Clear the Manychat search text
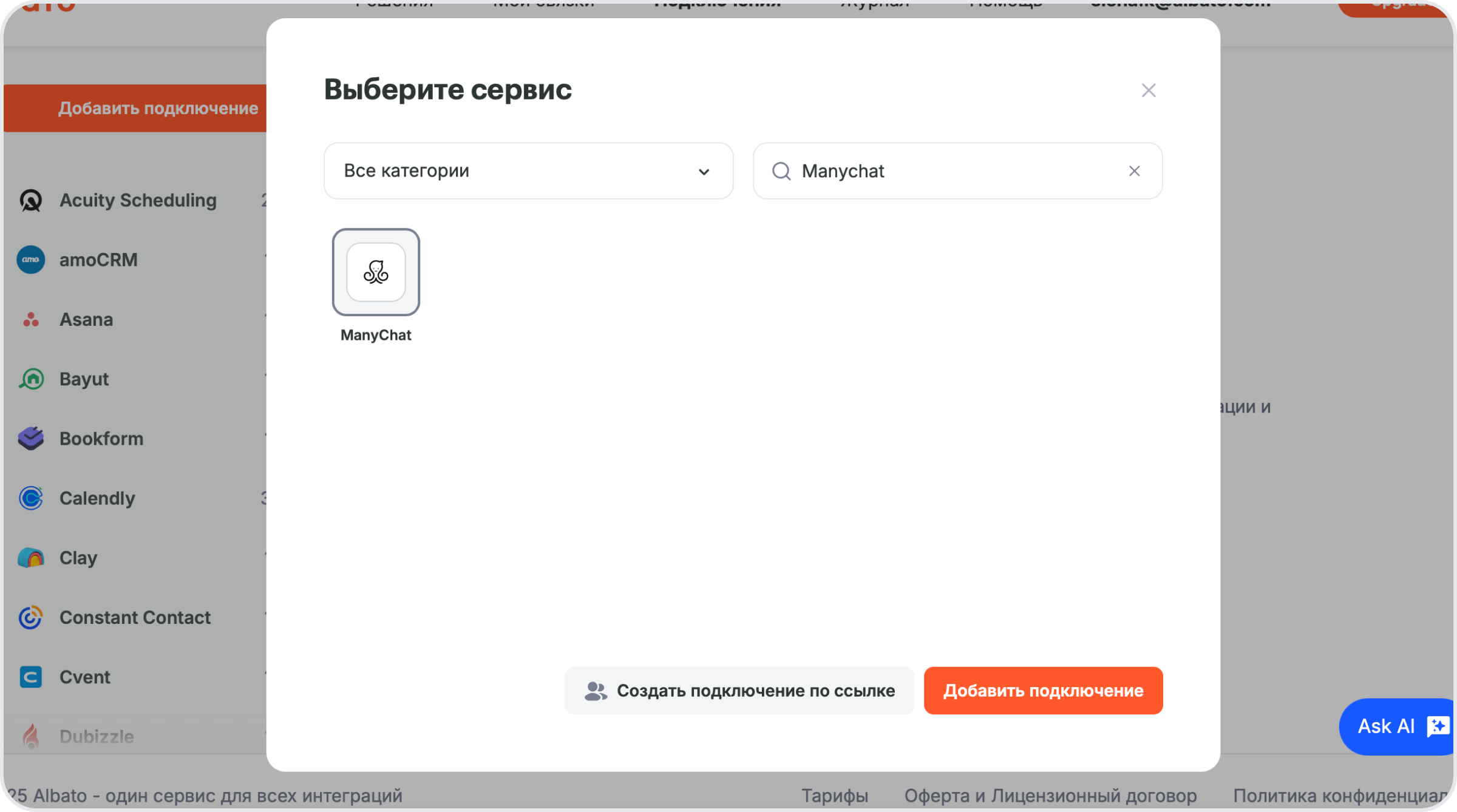 pos(1134,171)
